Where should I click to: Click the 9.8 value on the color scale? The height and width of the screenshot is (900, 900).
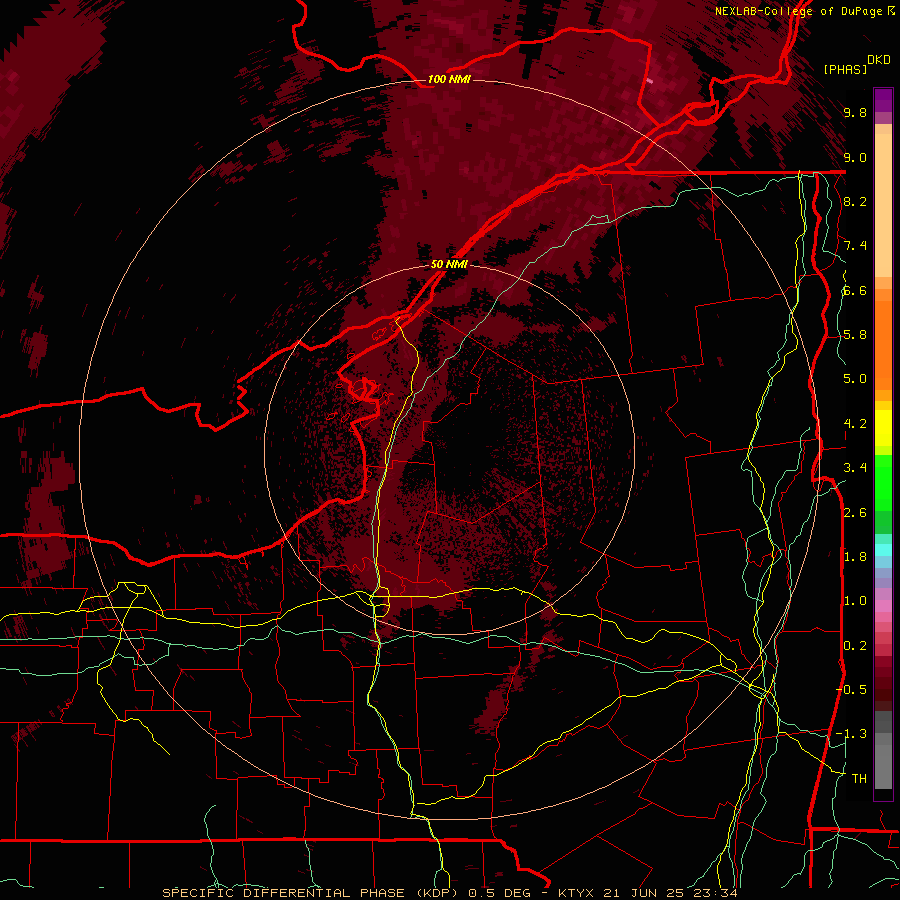pyautogui.click(x=855, y=112)
